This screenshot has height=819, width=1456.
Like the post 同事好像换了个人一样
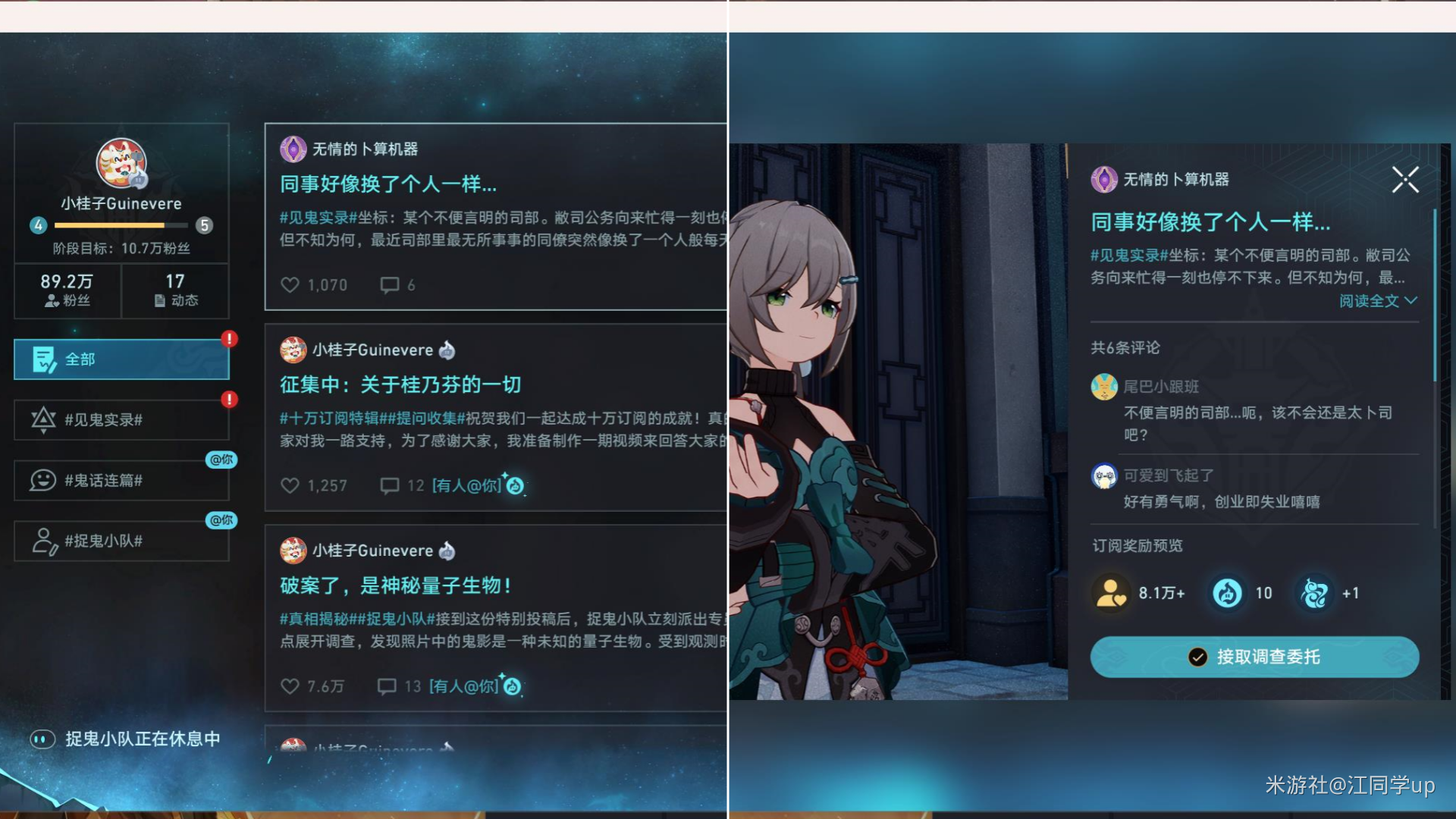(290, 285)
